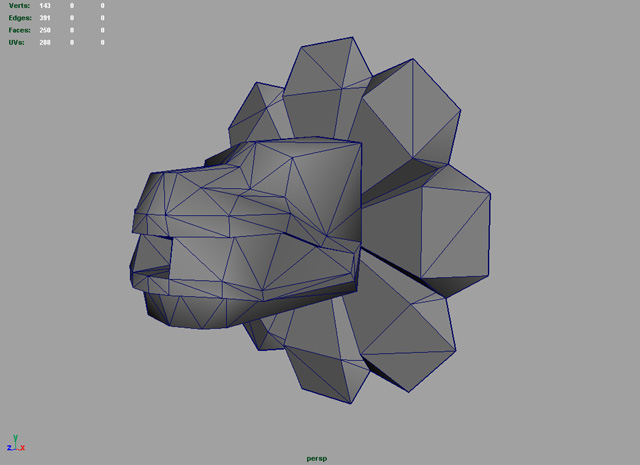Select the Edges count value 391
Image resolution: width=640 pixels, height=465 pixels.
pos(45,18)
